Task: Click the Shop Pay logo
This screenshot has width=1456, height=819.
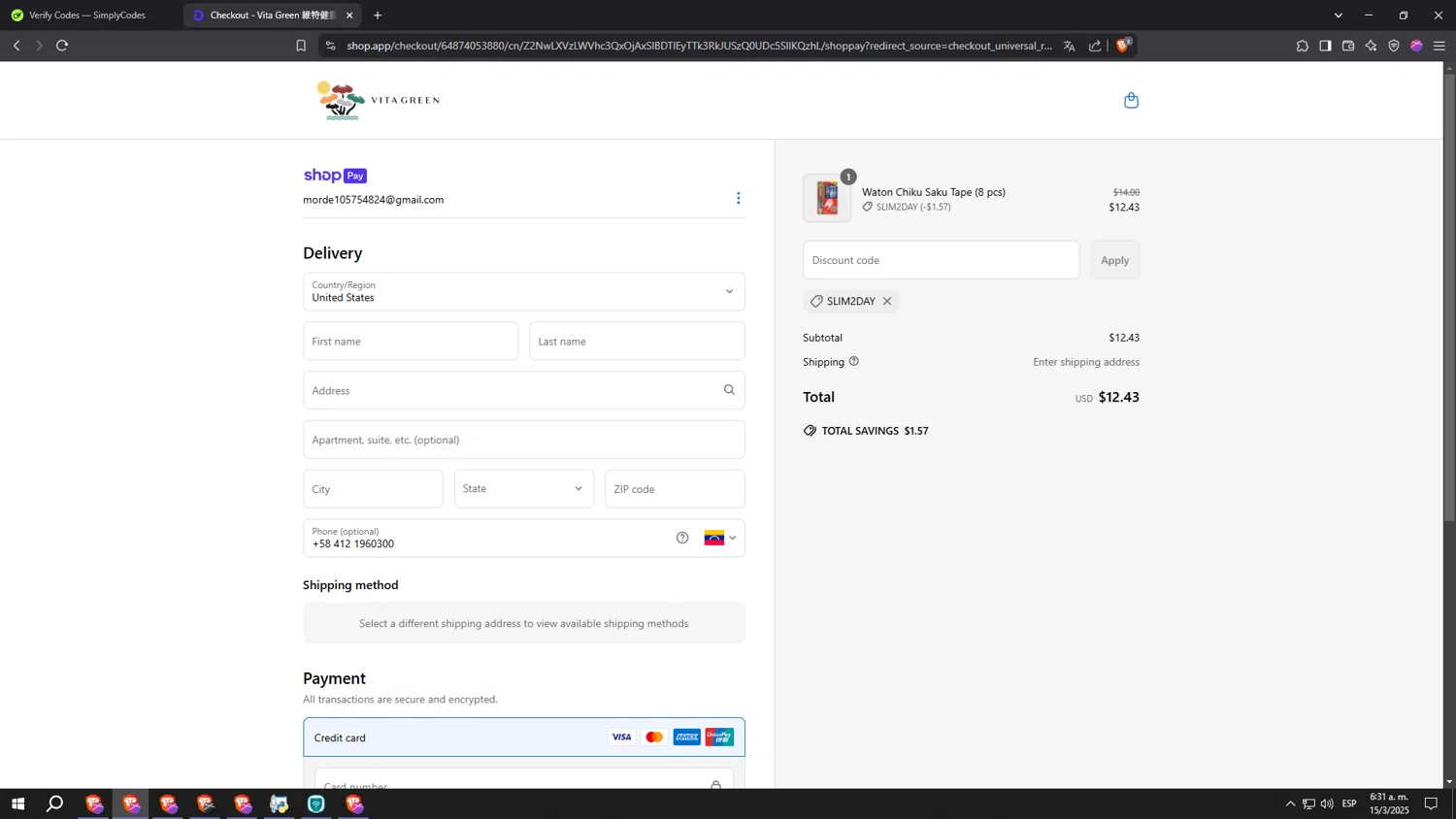Action: tap(335, 176)
